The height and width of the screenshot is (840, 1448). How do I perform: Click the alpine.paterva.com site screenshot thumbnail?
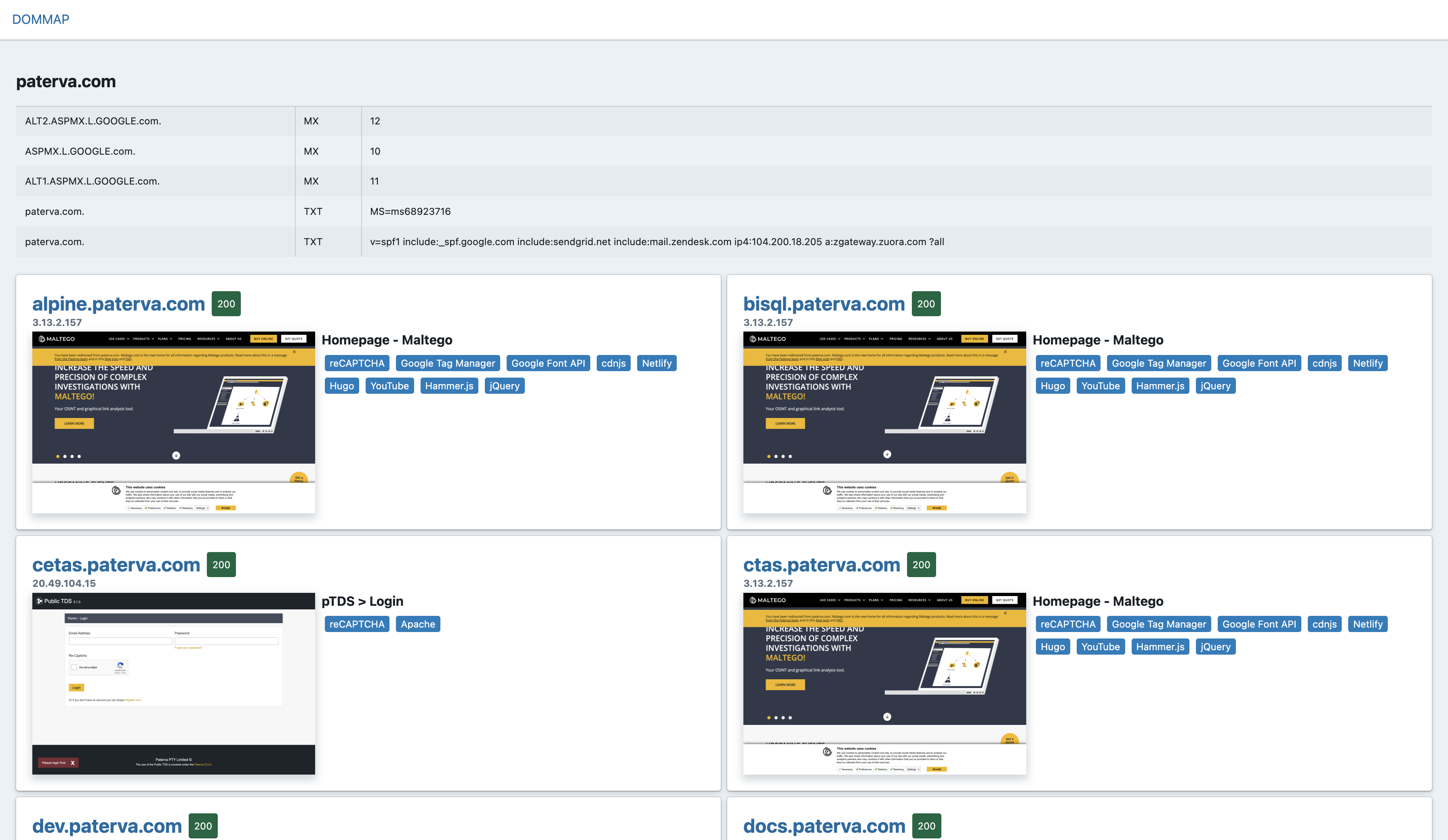point(174,422)
